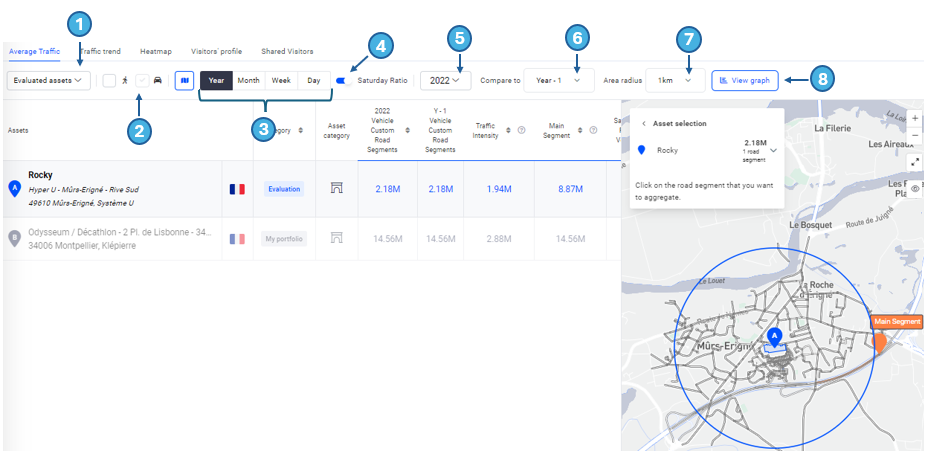Open the Area radius 1km dropdown
The image size is (925, 463).
click(x=674, y=80)
